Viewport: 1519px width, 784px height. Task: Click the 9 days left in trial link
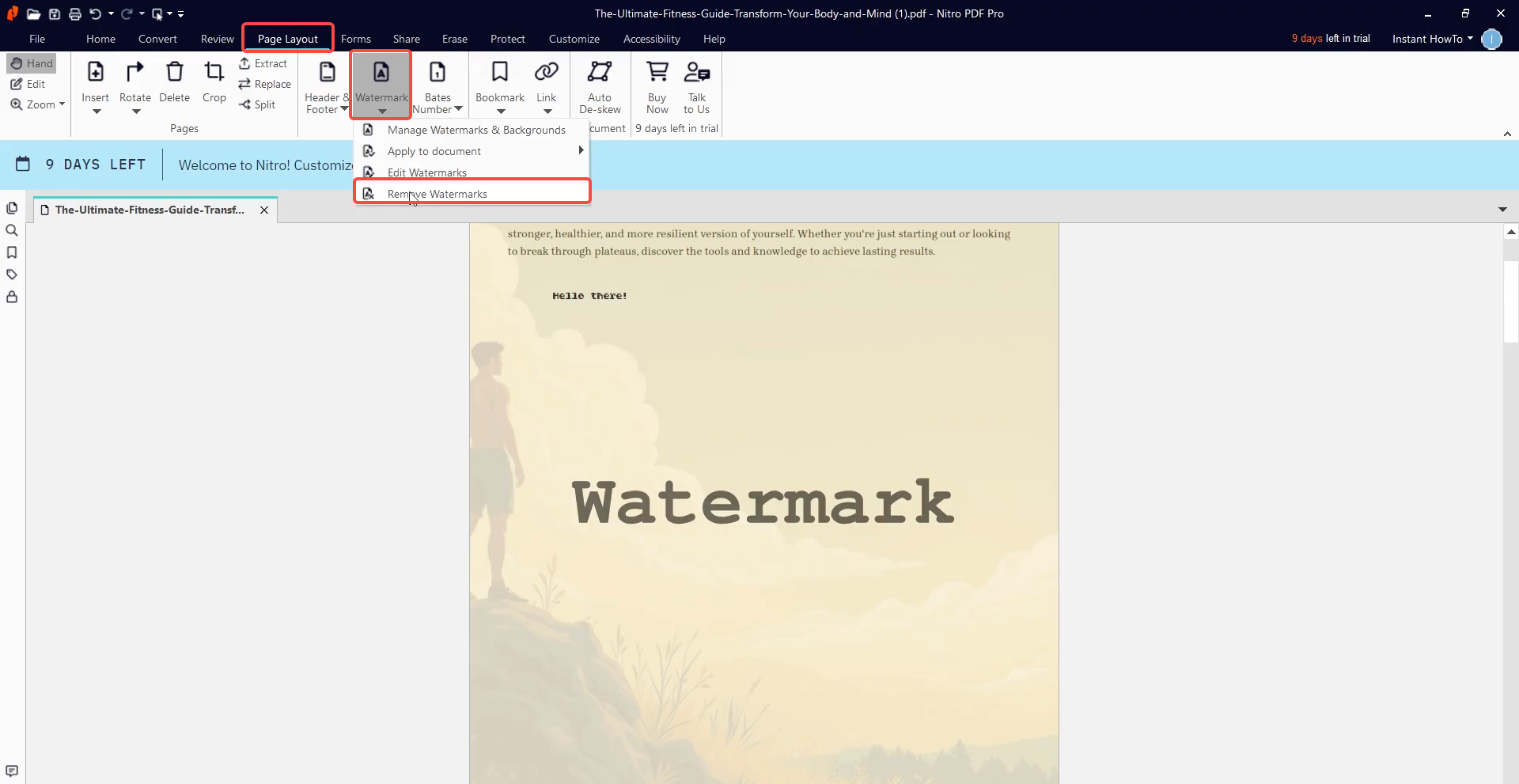[x=1331, y=38]
